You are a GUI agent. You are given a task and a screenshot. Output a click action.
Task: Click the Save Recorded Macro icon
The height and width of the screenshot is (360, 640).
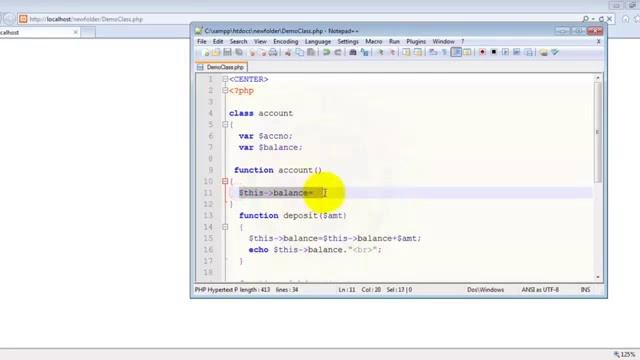click(x=529, y=52)
